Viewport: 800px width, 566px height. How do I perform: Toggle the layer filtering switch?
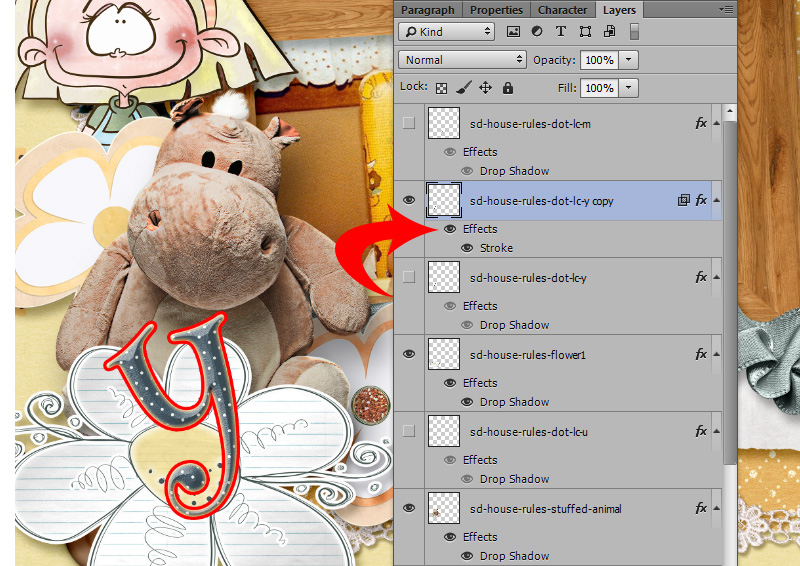(634, 32)
